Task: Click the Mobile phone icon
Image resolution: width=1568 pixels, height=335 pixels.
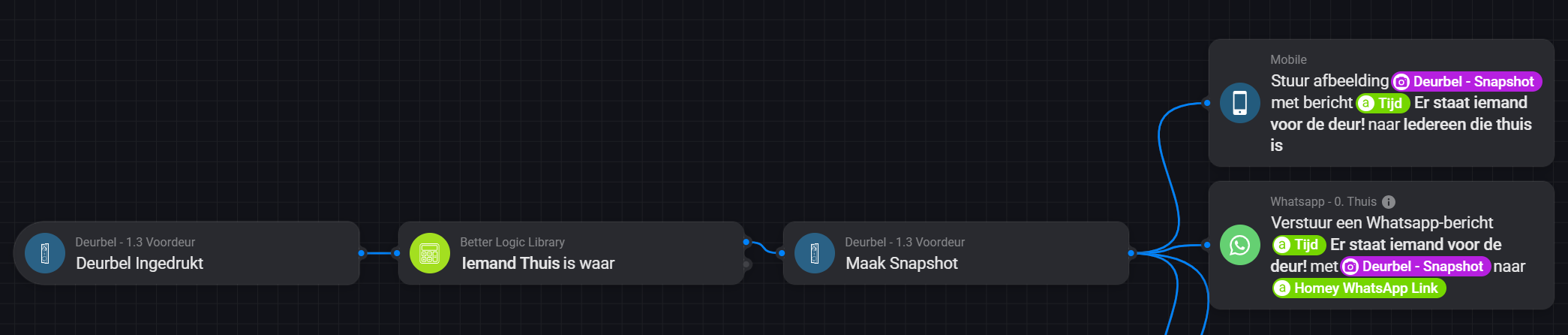Action: pyautogui.click(x=1240, y=103)
